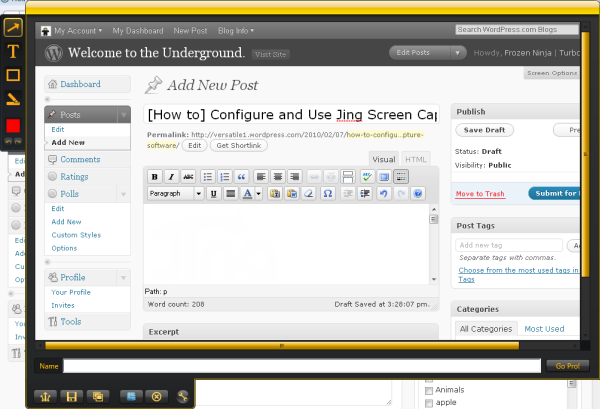Toggle Underline formatting
This screenshot has height=409, width=600.
click(x=214, y=194)
